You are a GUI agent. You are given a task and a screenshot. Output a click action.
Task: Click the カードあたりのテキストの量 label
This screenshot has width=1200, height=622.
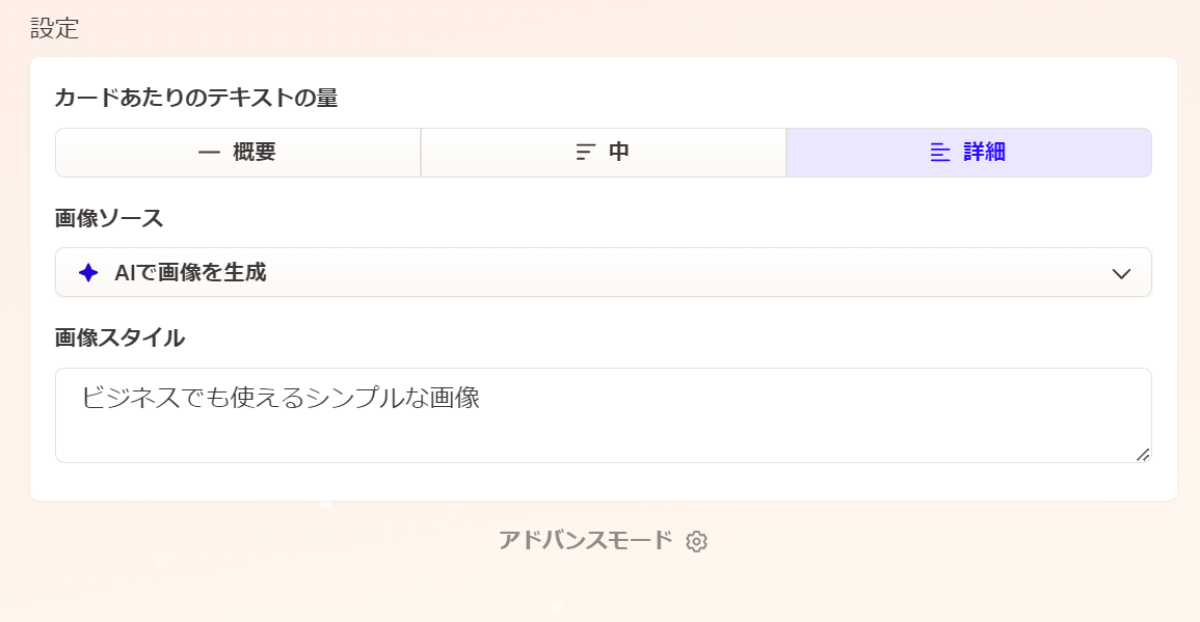point(196,98)
